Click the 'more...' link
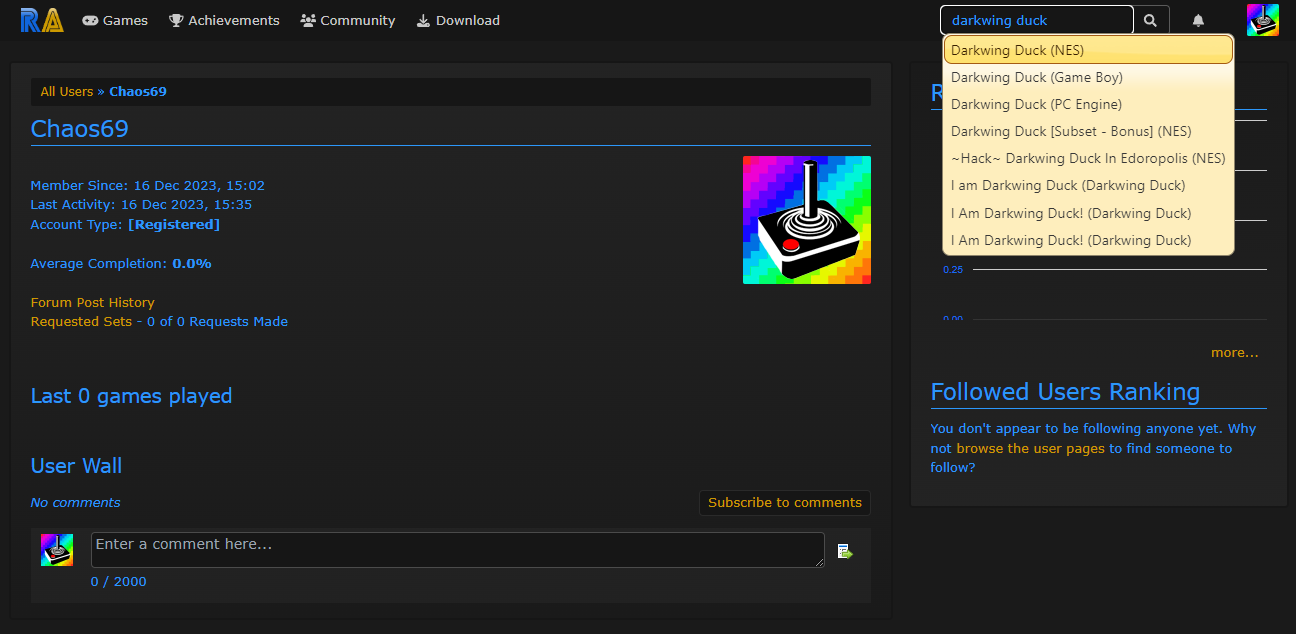This screenshot has height=634, width=1296. point(1235,353)
